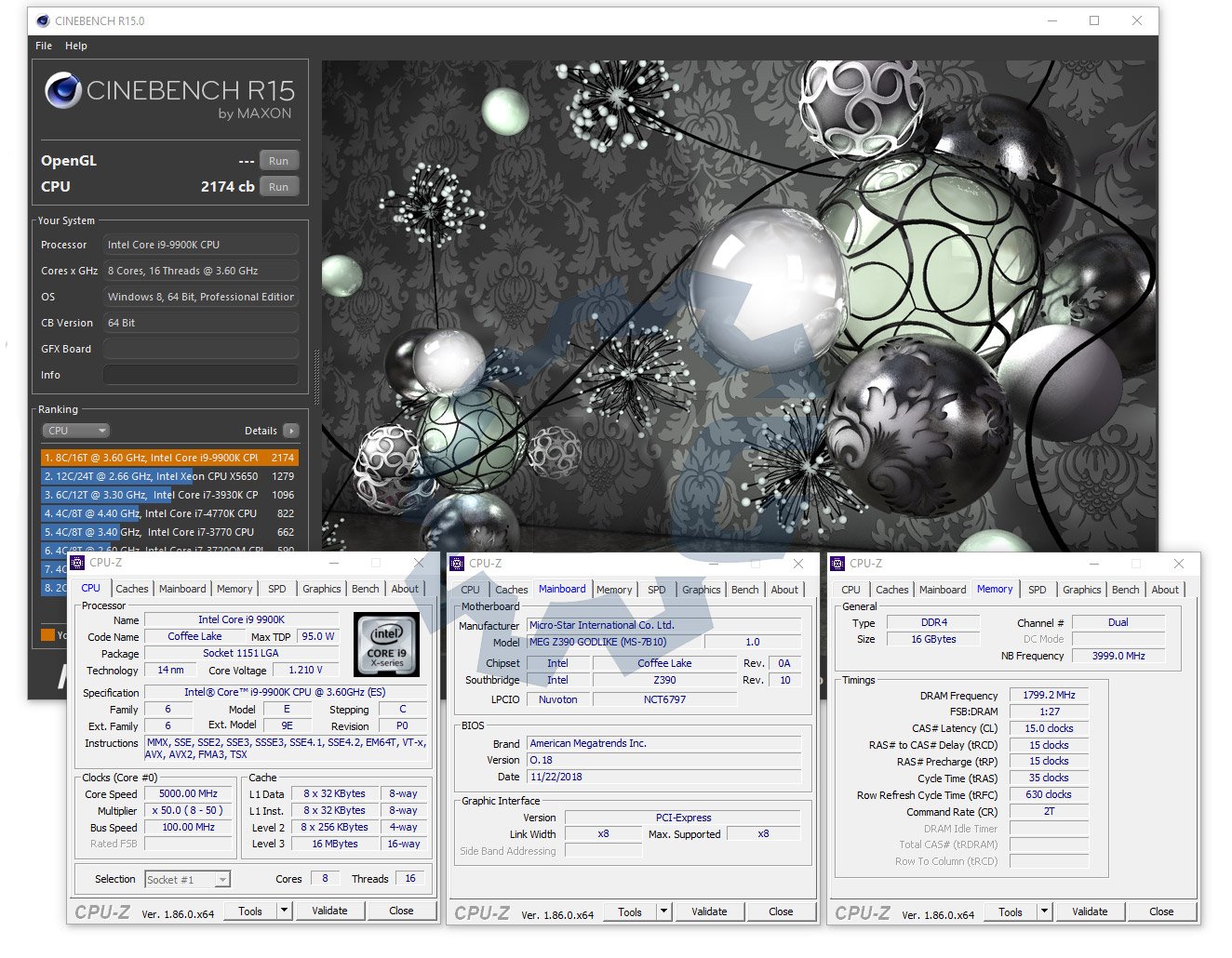
Task: Switch to About tab in CPU-Z Memory window
Action: coord(1165,590)
